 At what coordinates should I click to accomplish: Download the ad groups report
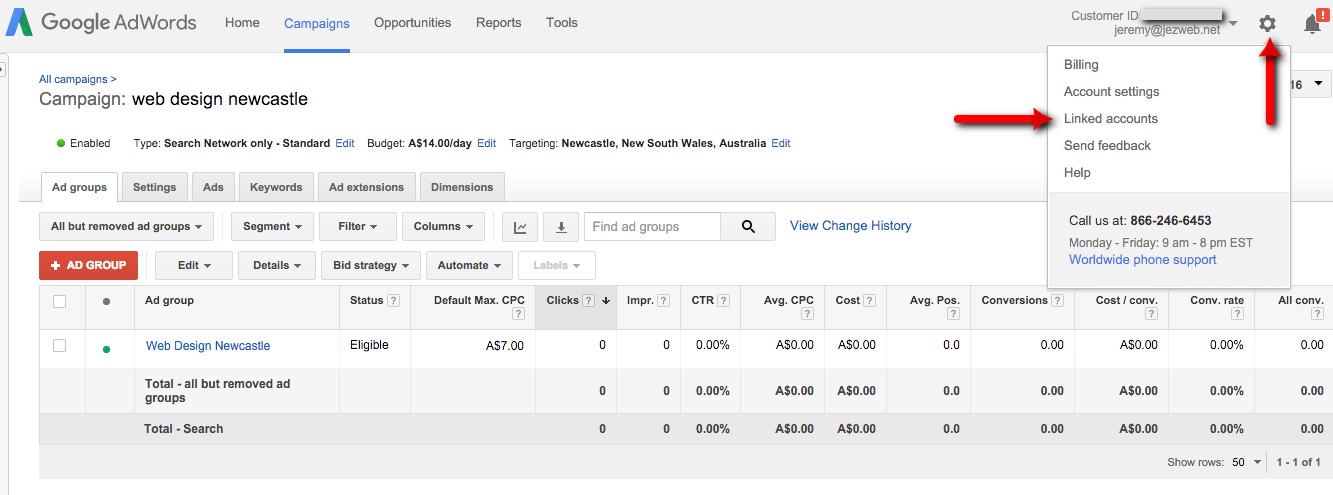click(561, 227)
